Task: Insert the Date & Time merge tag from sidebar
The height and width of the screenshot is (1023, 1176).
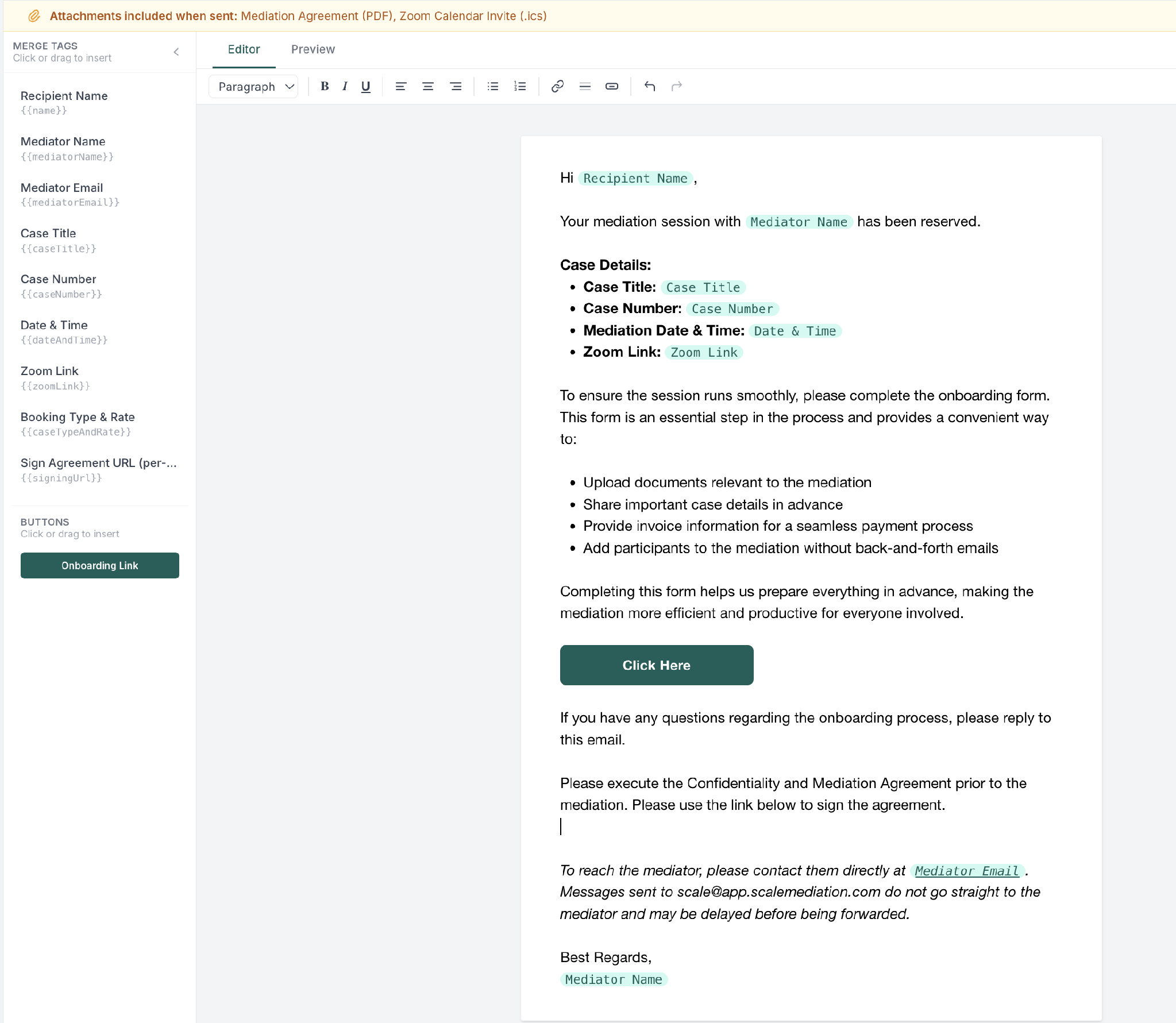Action: [x=99, y=332]
